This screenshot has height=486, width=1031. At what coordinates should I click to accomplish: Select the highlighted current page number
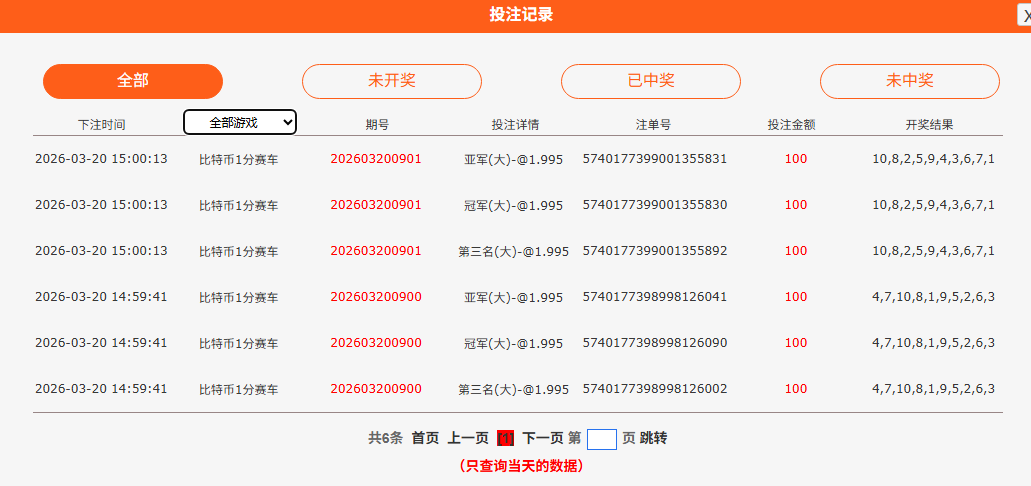point(505,438)
